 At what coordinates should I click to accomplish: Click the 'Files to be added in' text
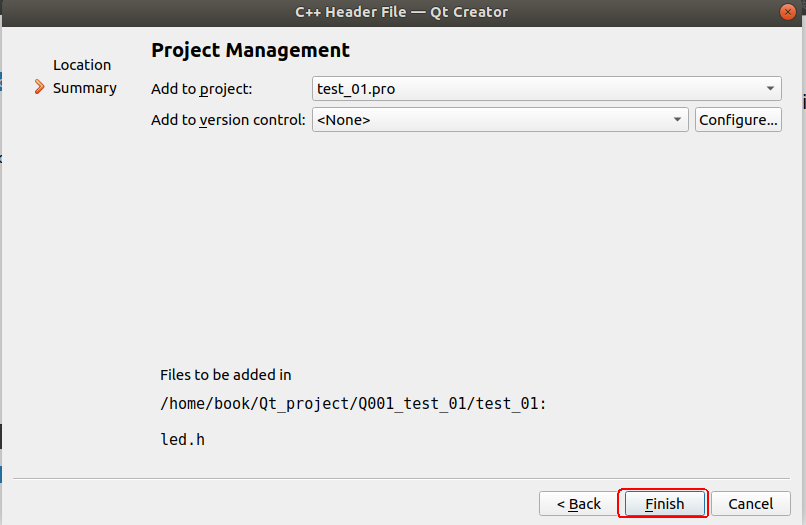226,375
